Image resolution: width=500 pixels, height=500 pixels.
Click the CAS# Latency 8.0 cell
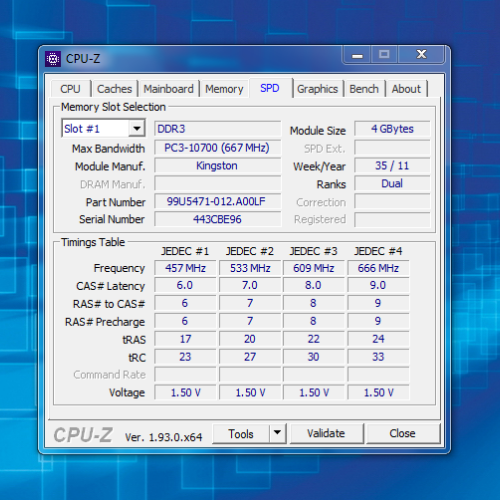coord(313,285)
